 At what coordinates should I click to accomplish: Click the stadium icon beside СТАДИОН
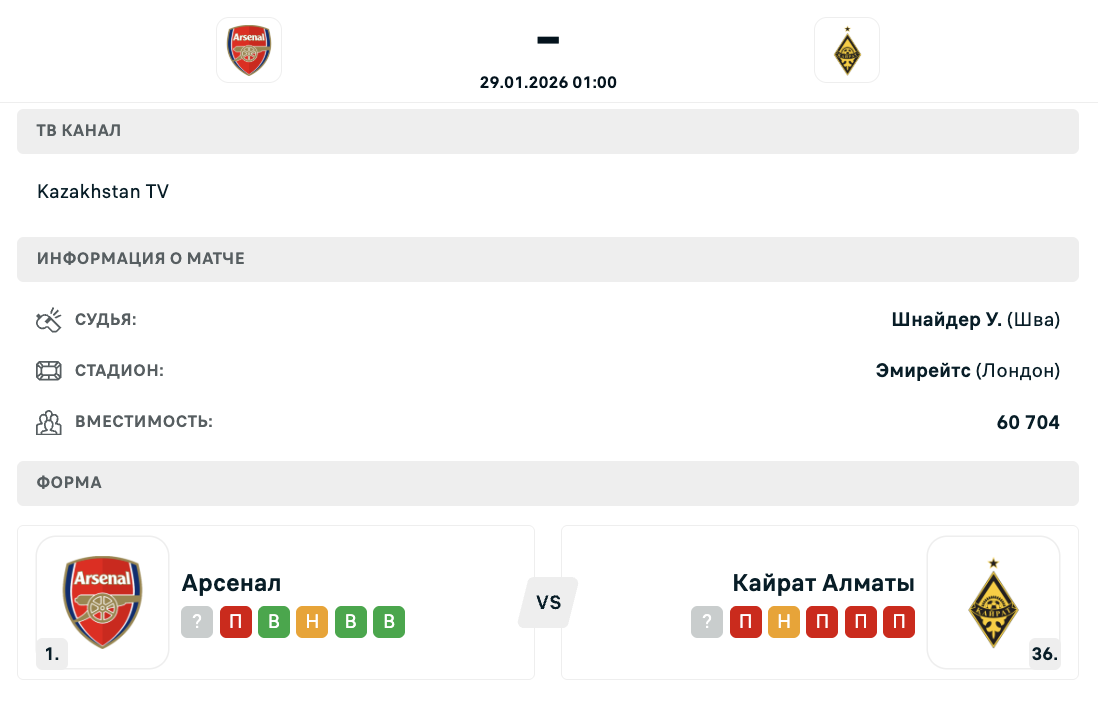(x=49, y=371)
